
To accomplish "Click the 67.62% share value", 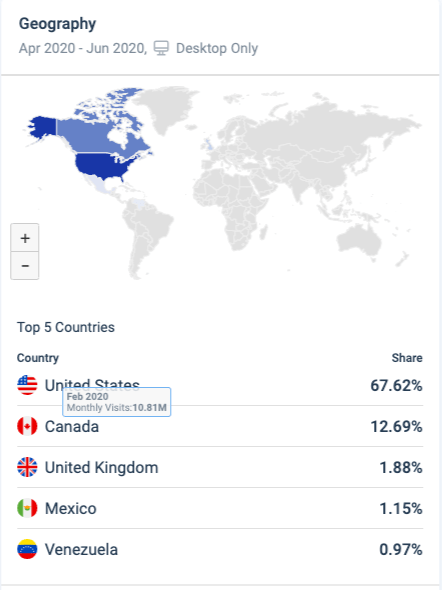I will [396, 385].
